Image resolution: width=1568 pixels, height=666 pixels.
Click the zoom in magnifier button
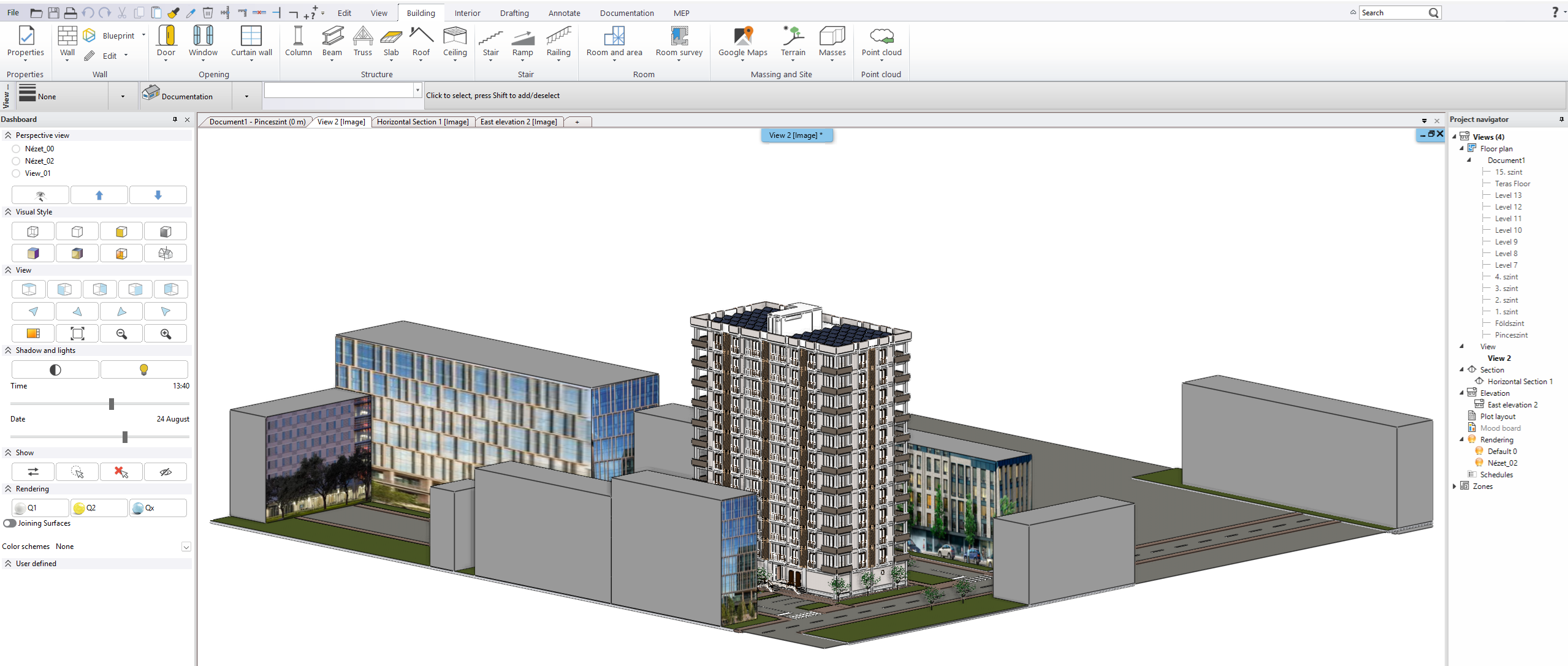pos(166,334)
